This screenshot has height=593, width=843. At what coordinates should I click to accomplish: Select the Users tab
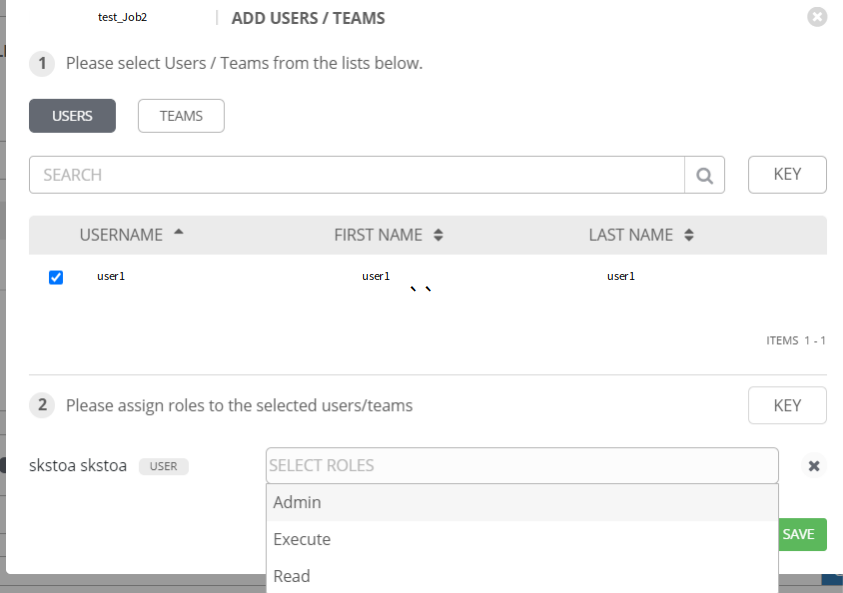73,116
